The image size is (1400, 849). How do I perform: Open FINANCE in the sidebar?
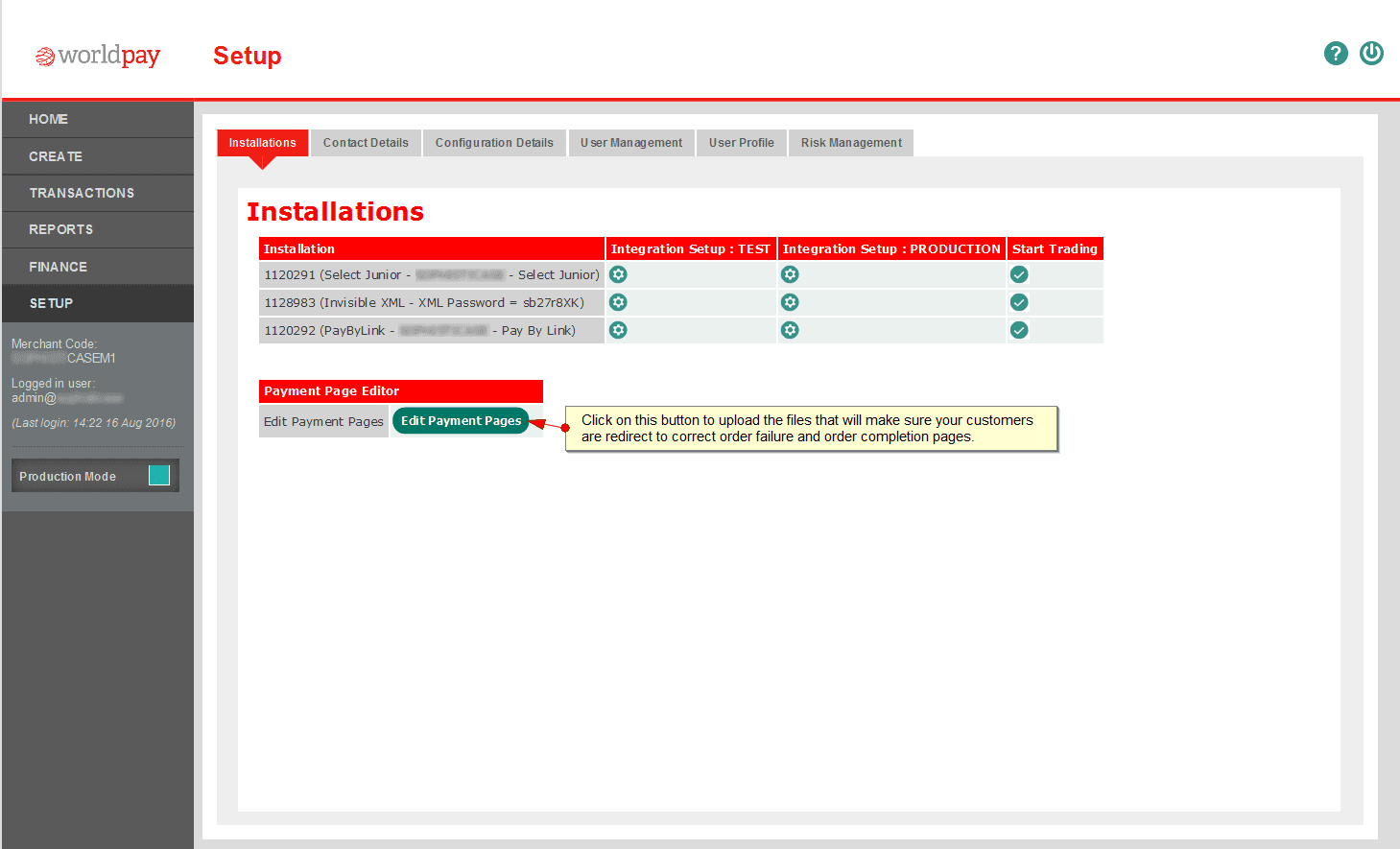coord(98,267)
